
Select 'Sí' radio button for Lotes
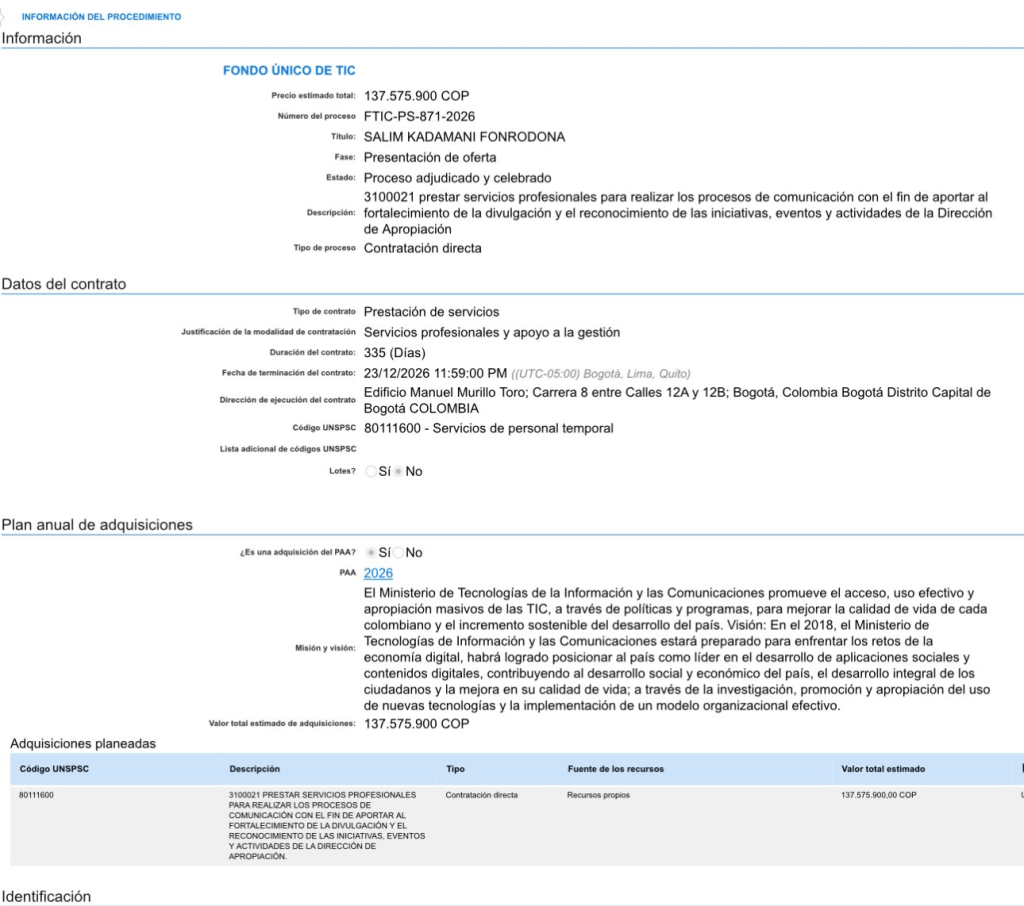(x=371, y=471)
